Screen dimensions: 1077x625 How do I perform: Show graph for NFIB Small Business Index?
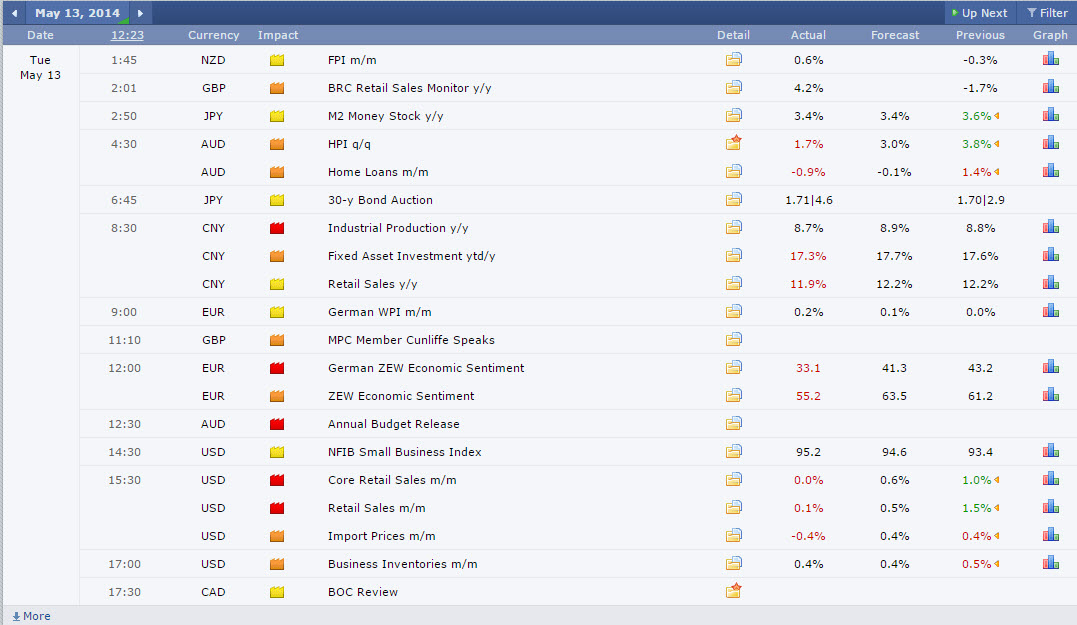(x=1050, y=451)
